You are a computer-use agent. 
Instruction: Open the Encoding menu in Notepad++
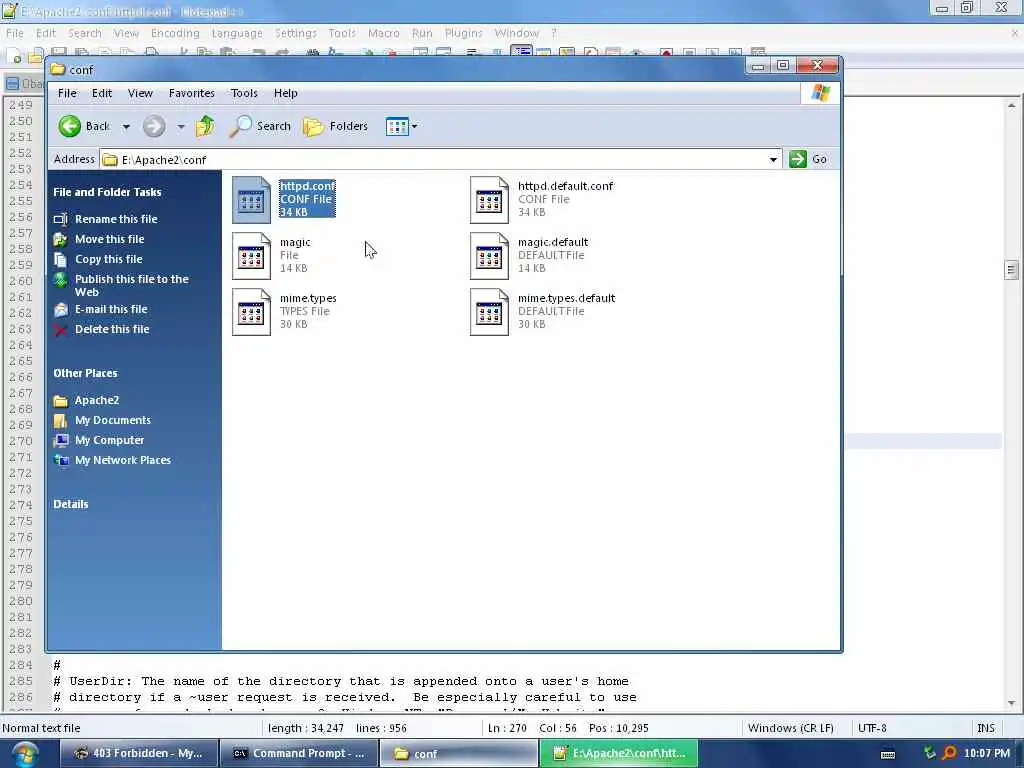[175, 33]
